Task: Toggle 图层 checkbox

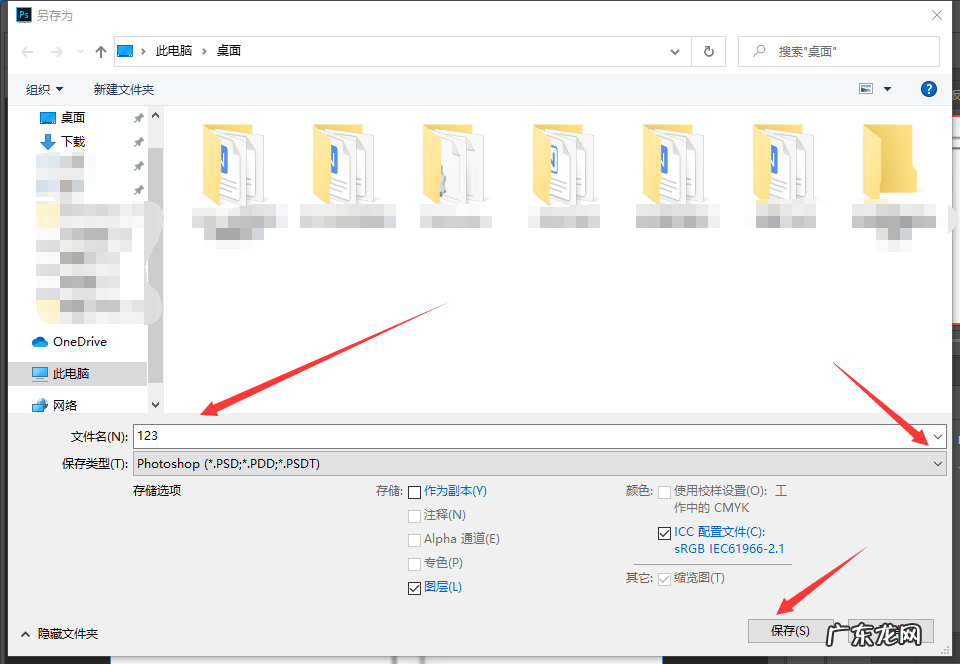Action: 414,588
